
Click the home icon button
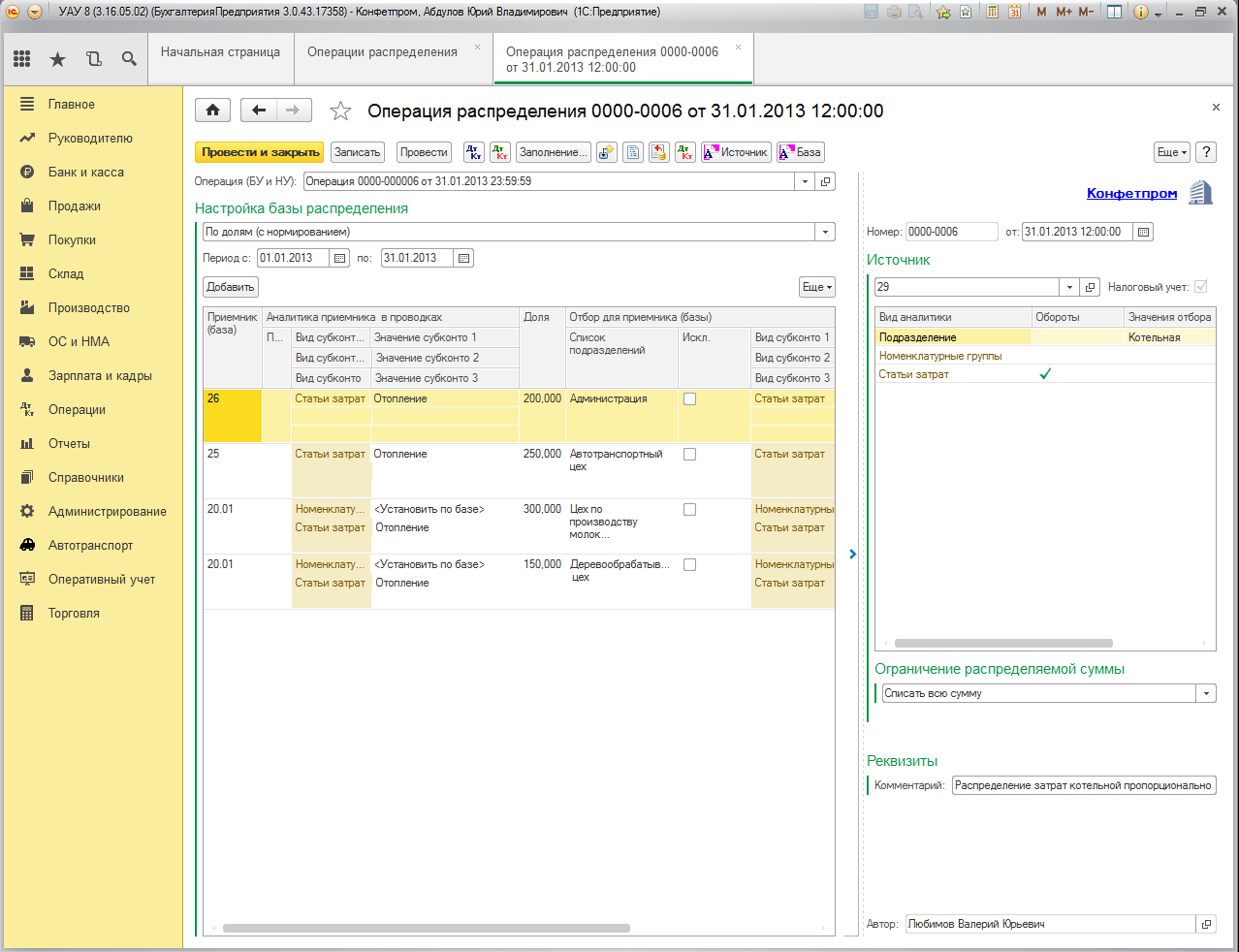(212, 111)
